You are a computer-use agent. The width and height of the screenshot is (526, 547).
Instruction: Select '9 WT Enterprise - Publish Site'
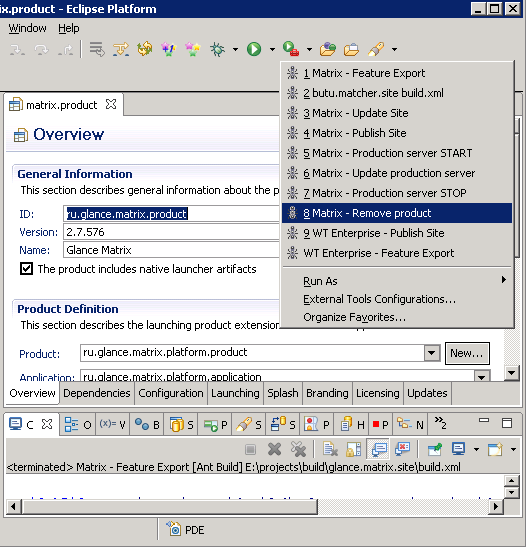[397, 233]
